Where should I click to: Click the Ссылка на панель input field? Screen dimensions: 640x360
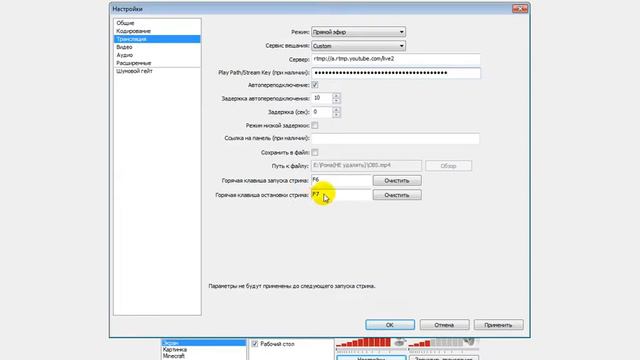[x=396, y=138]
